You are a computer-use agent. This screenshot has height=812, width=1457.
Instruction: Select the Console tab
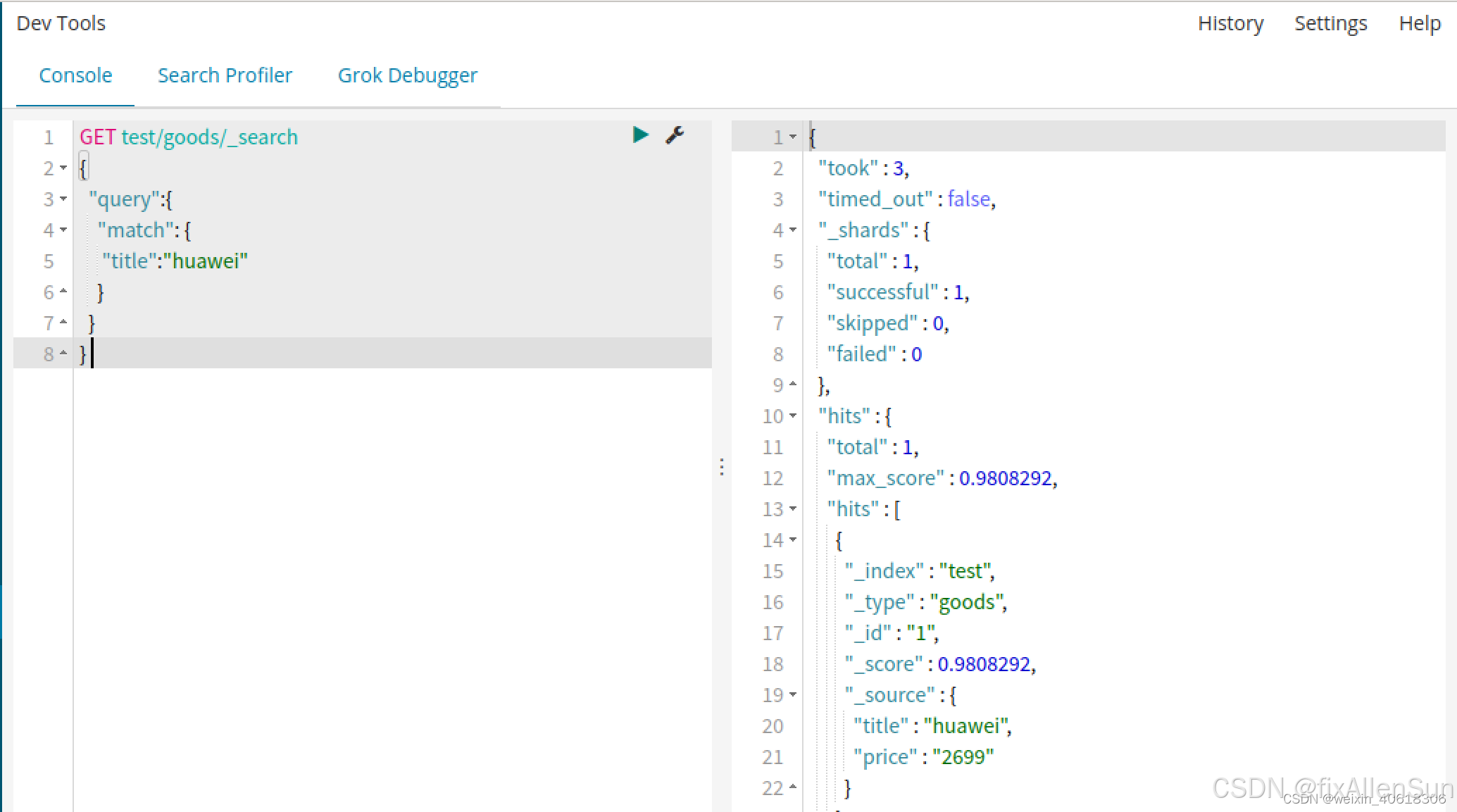click(75, 75)
